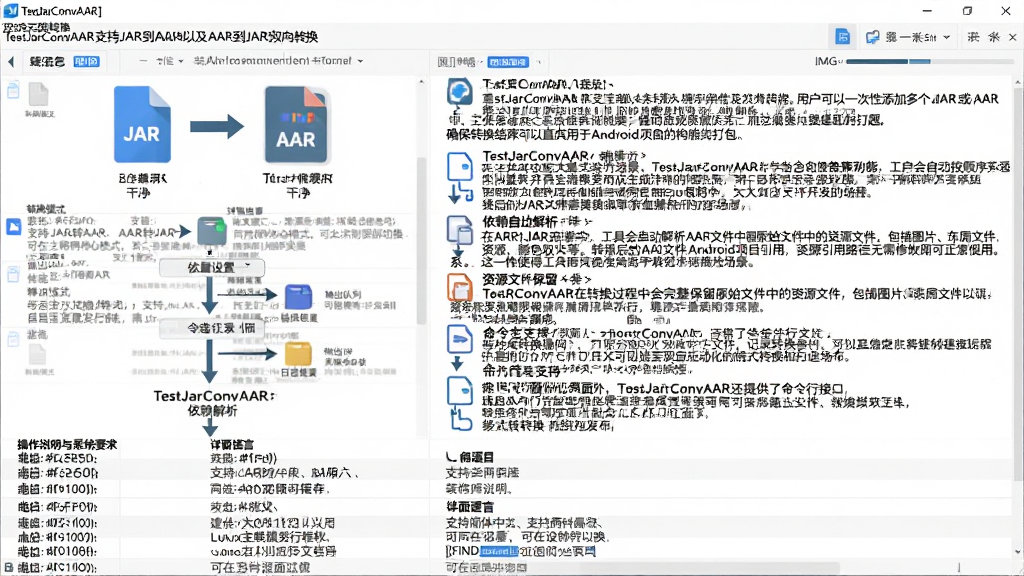The height and width of the screenshot is (576, 1024).
Task: Click the document icon beside TestJarConvAAR heading
Action: [x=460, y=167]
